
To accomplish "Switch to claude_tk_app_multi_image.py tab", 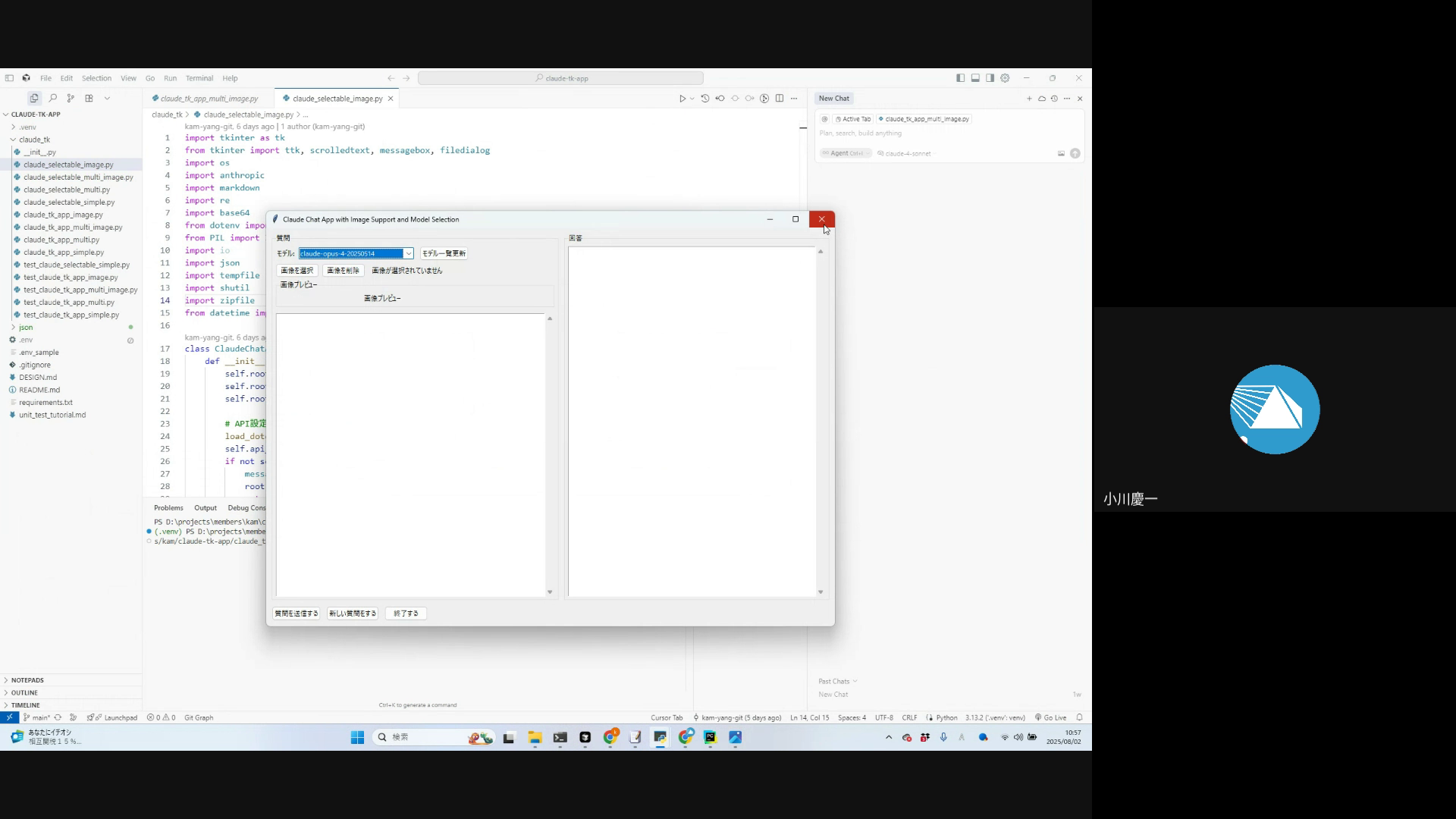I will pos(209,99).
